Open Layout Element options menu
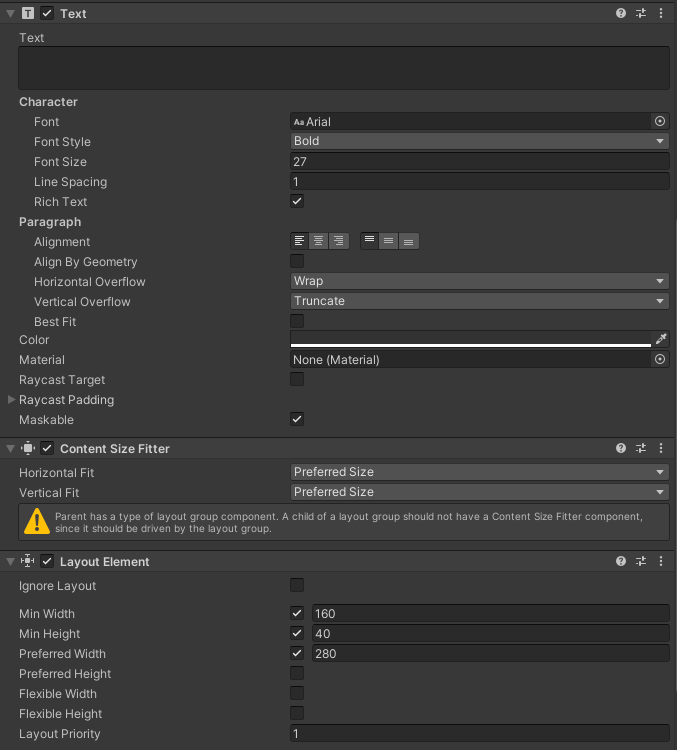Viewport: 677px width, 750px height. click(x=661, y=561)
